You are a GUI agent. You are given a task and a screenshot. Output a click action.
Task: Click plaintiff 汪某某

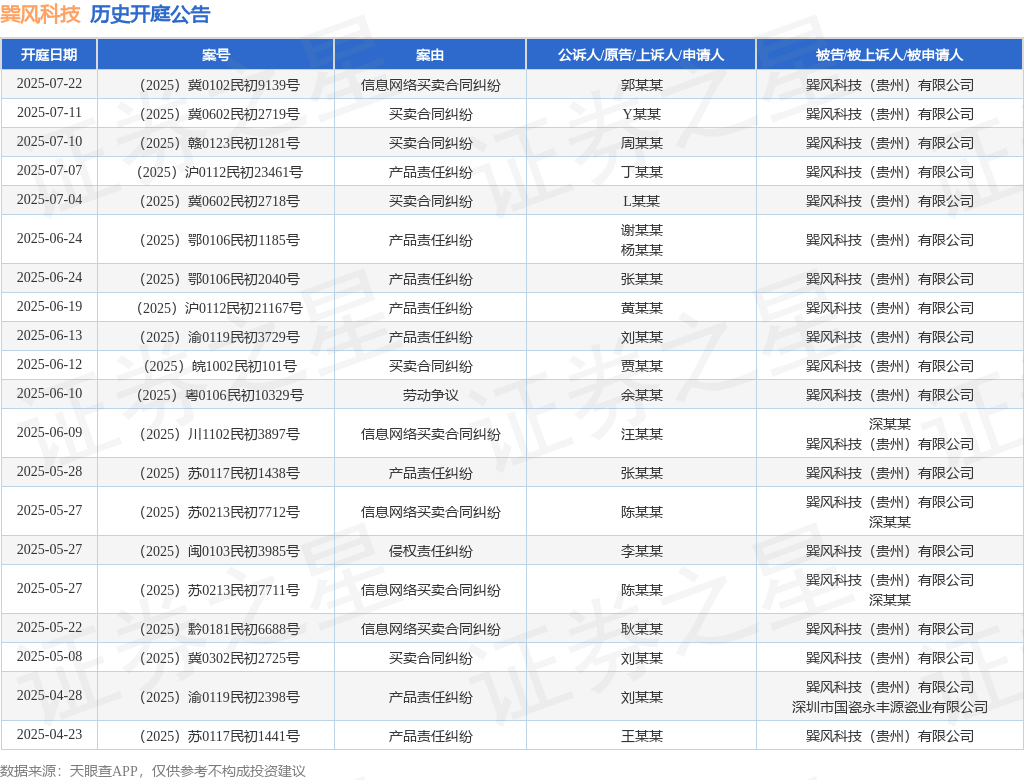641,434
